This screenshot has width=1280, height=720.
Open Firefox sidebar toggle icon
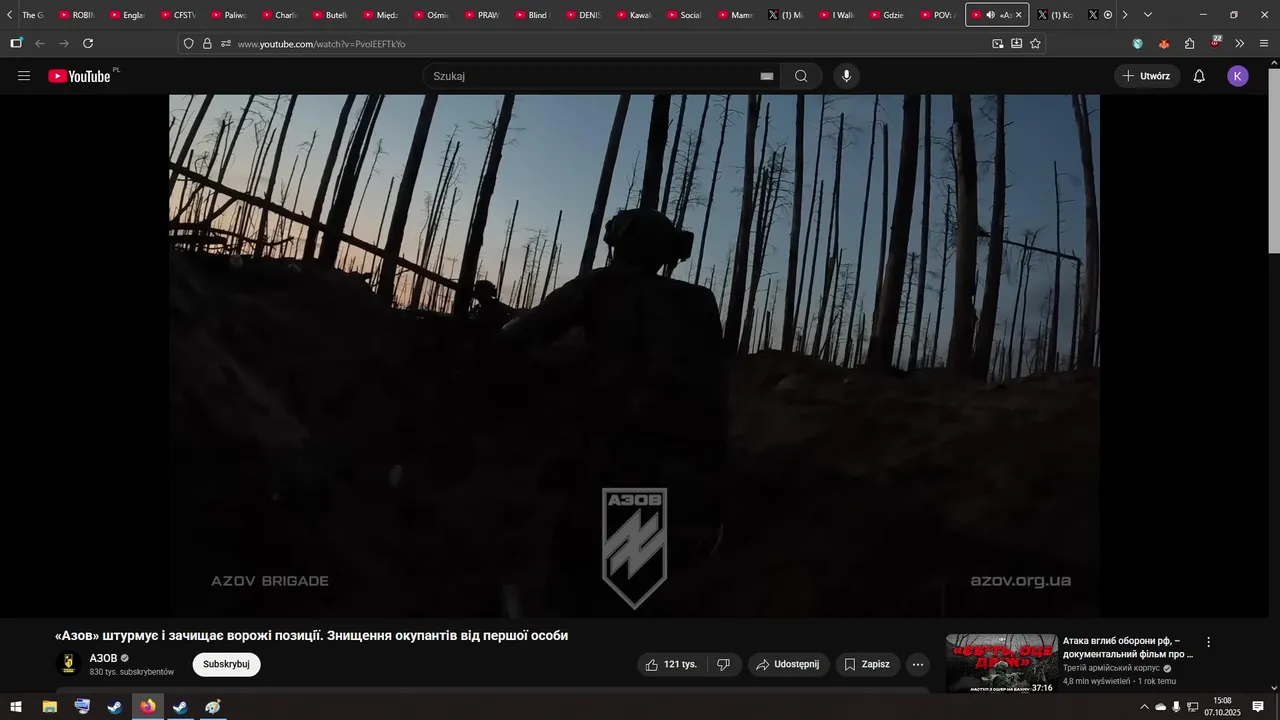(16, 43)
